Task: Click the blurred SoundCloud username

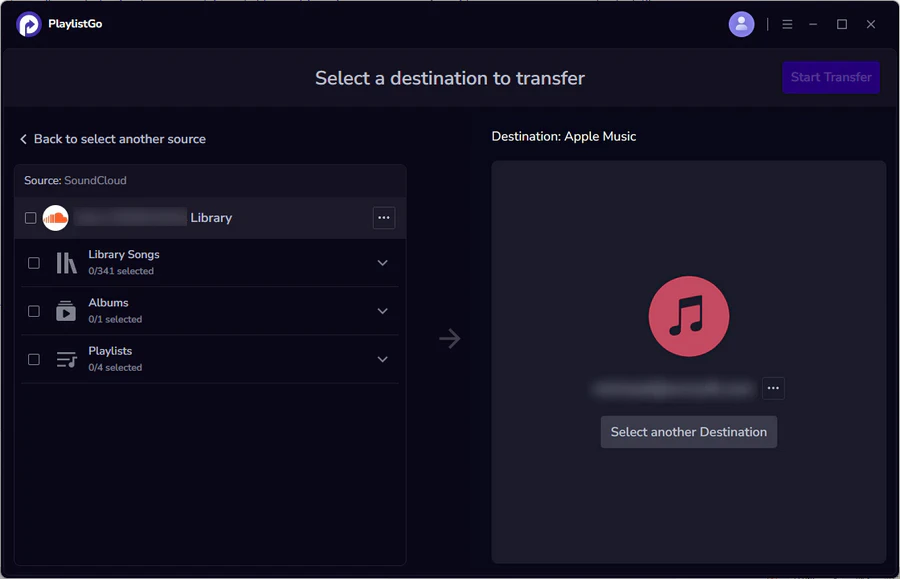Action: (x=131, y=217)
